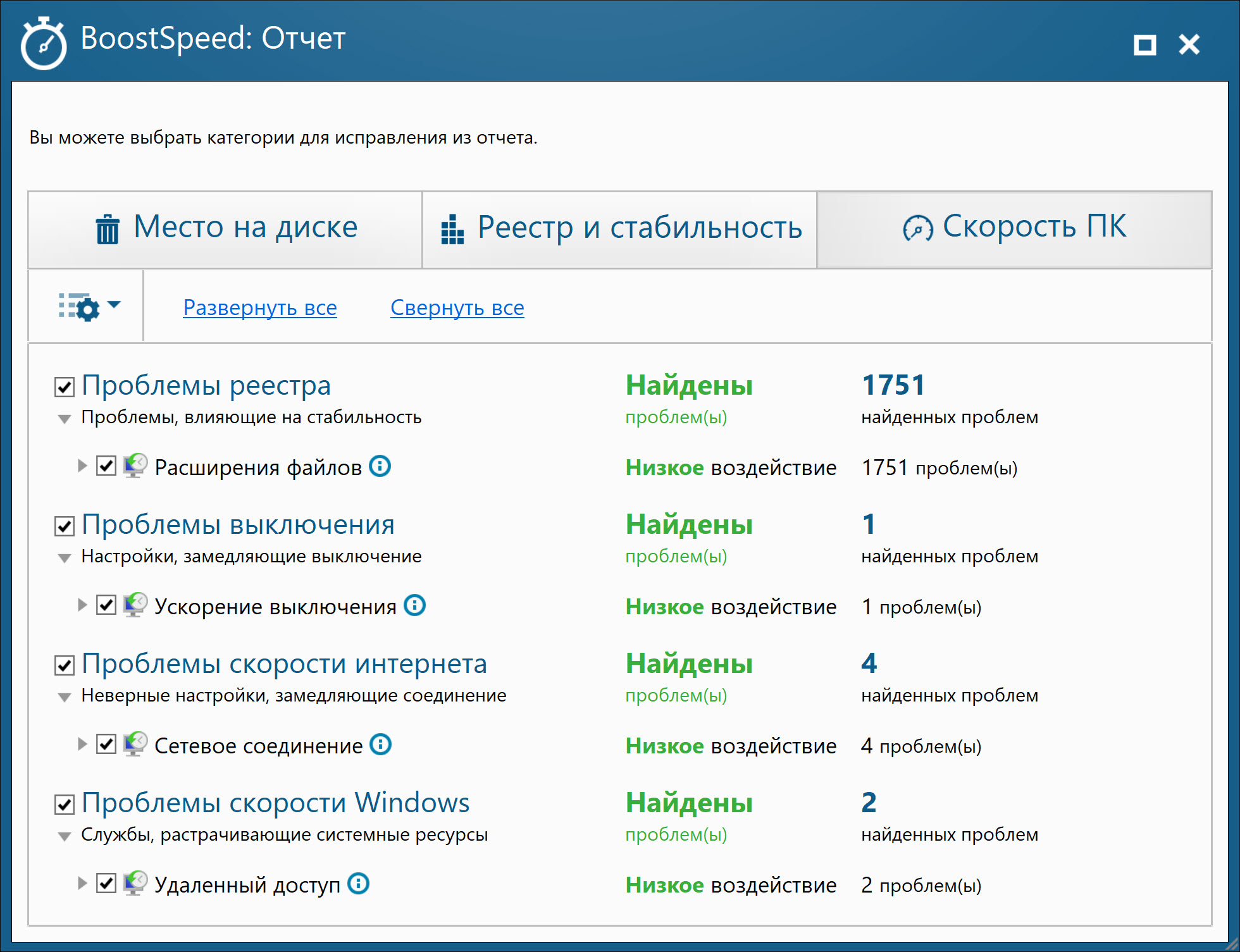1240x952 pixels.
Task: Click the computer icon of Ускорение выключения
Action: click(x=135, y=605)
